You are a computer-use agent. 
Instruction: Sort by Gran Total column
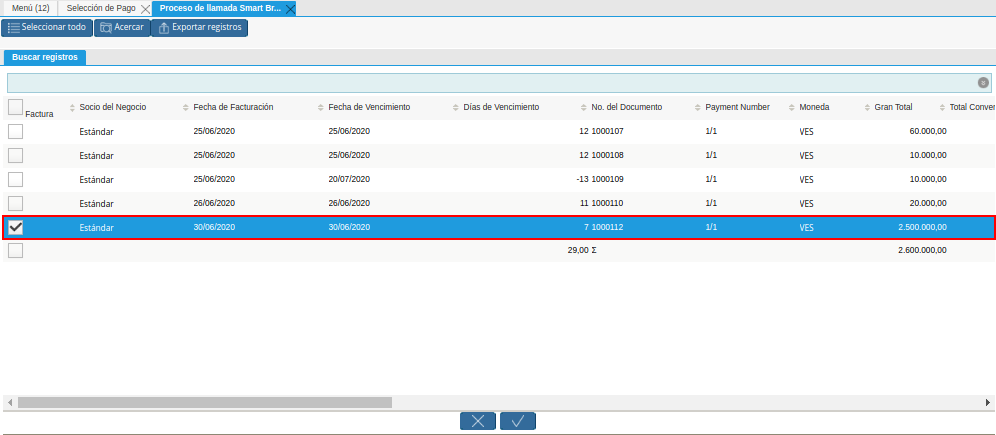click(x=893, y=107)
